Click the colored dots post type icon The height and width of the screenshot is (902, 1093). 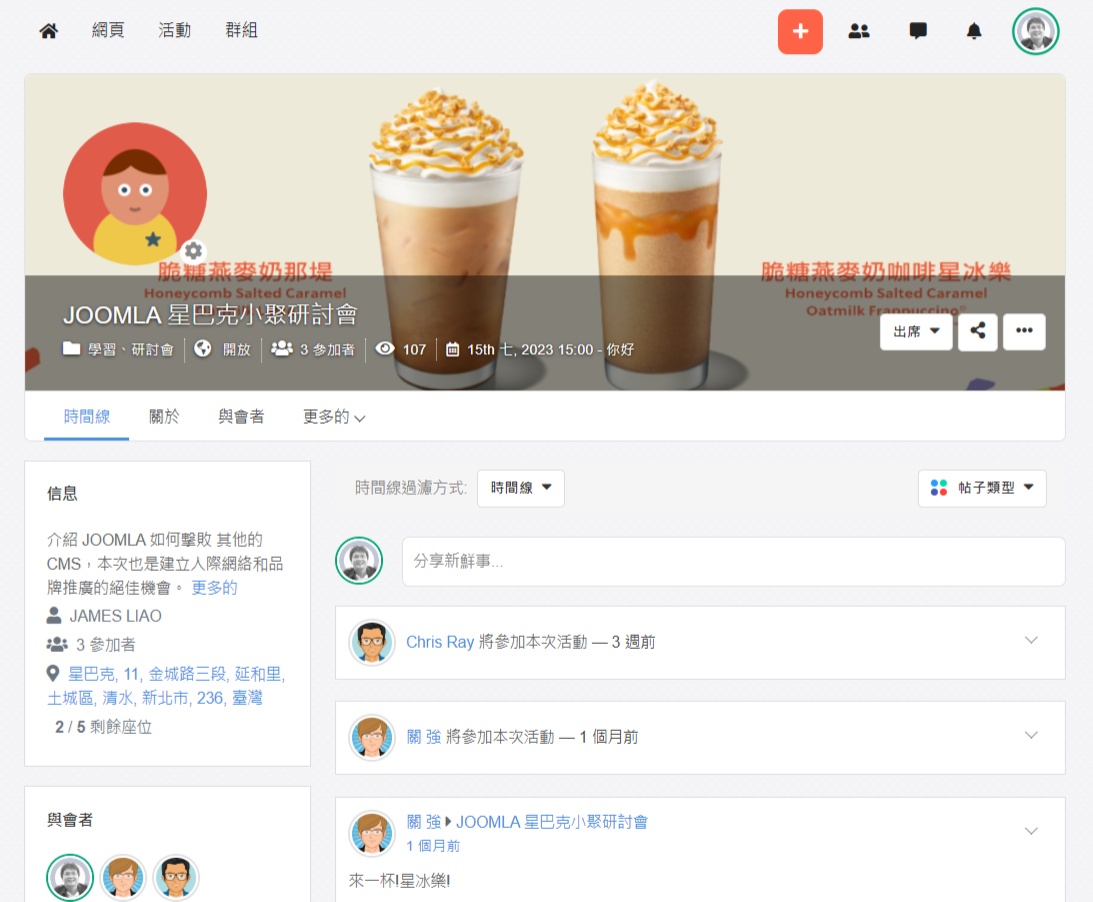[x=939, y=487]
